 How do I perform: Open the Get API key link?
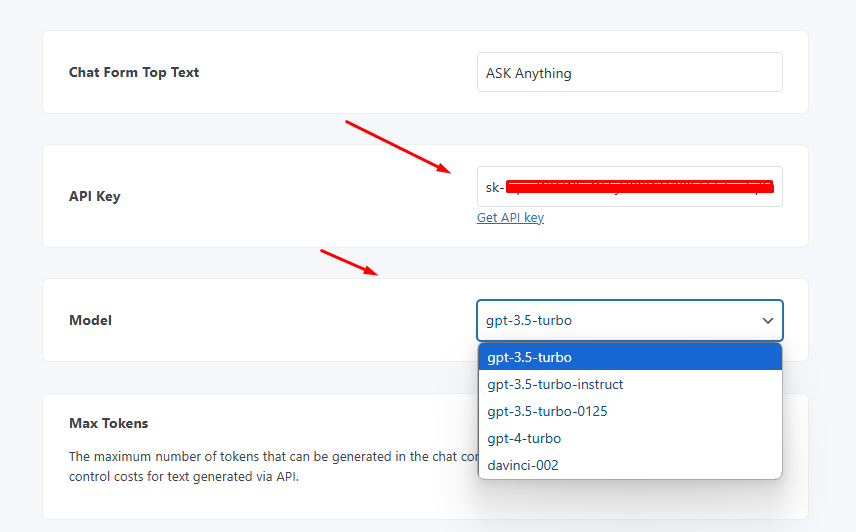coord(510,218)
